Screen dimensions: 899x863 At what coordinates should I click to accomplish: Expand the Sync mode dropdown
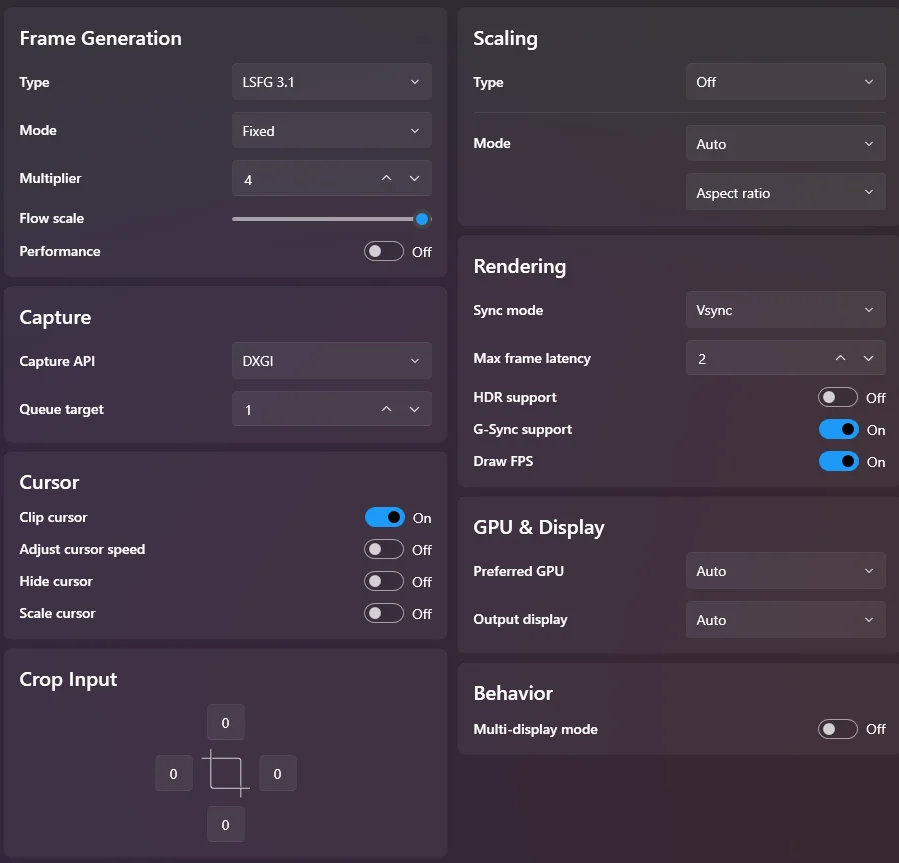[x=785, y=310]
